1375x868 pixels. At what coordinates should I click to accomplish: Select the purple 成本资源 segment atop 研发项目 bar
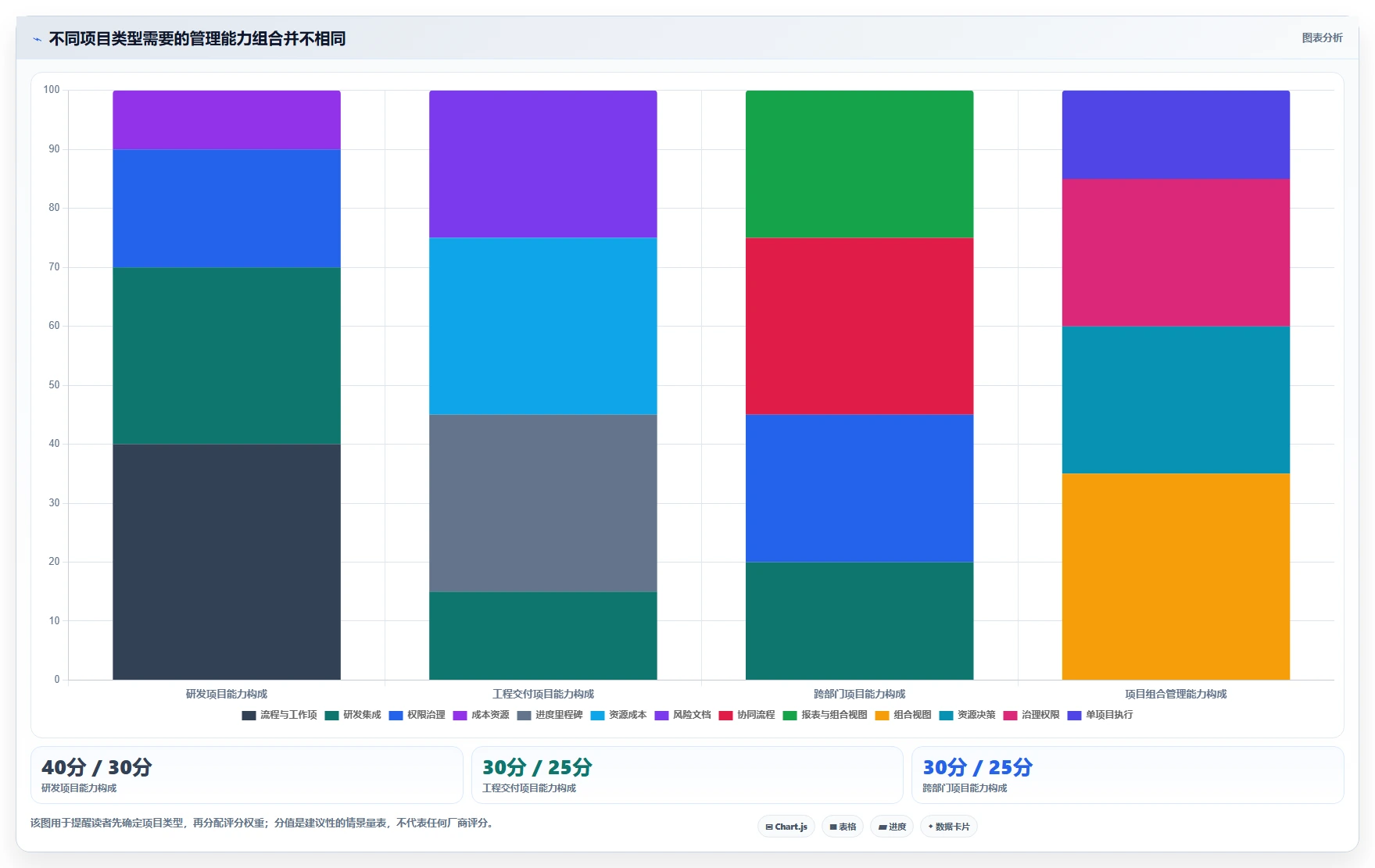pyautogui.click(x=227, y=120)
